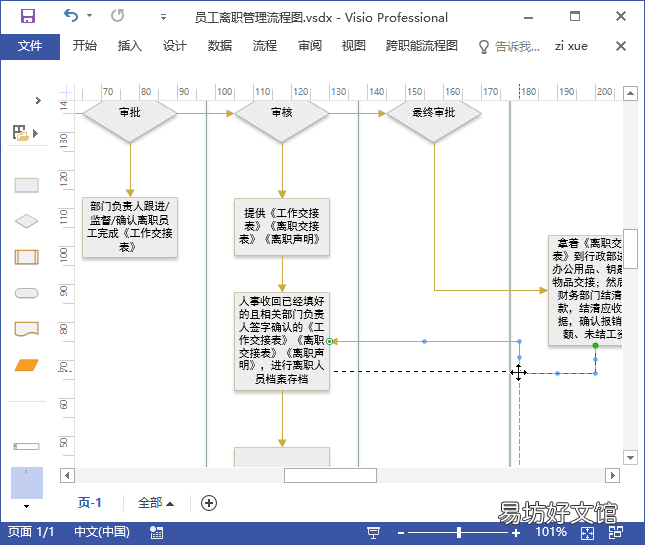Open the 跨职能流程图 ribbon tab
This screenshot has width=645, height=545.
[x=422, y=46]
